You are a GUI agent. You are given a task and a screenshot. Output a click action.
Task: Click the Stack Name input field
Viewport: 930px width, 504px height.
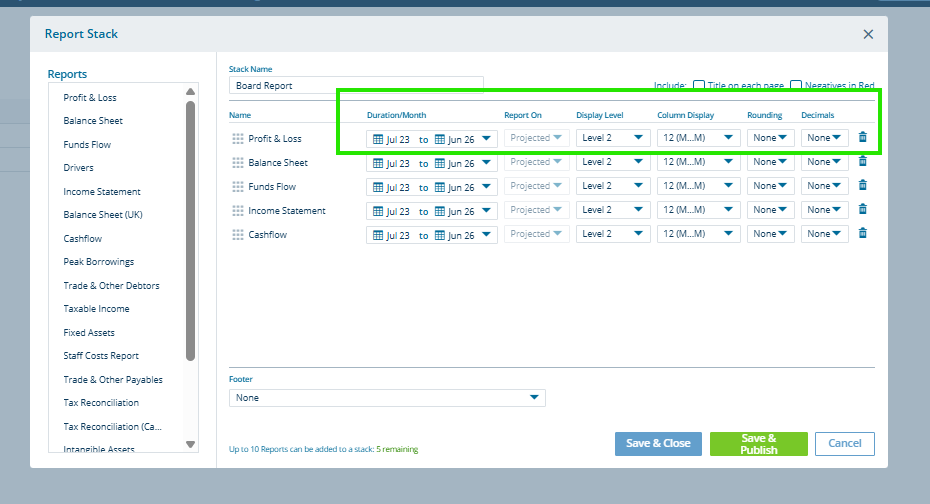(356, 86)
